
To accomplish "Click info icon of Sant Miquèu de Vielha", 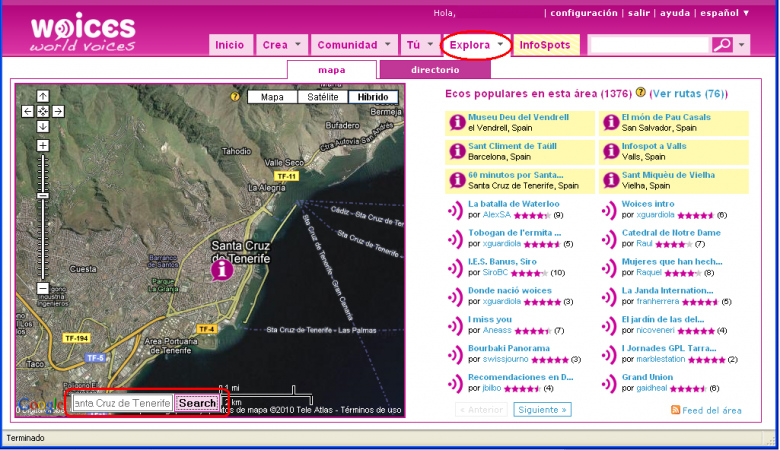I will (610, 180).
